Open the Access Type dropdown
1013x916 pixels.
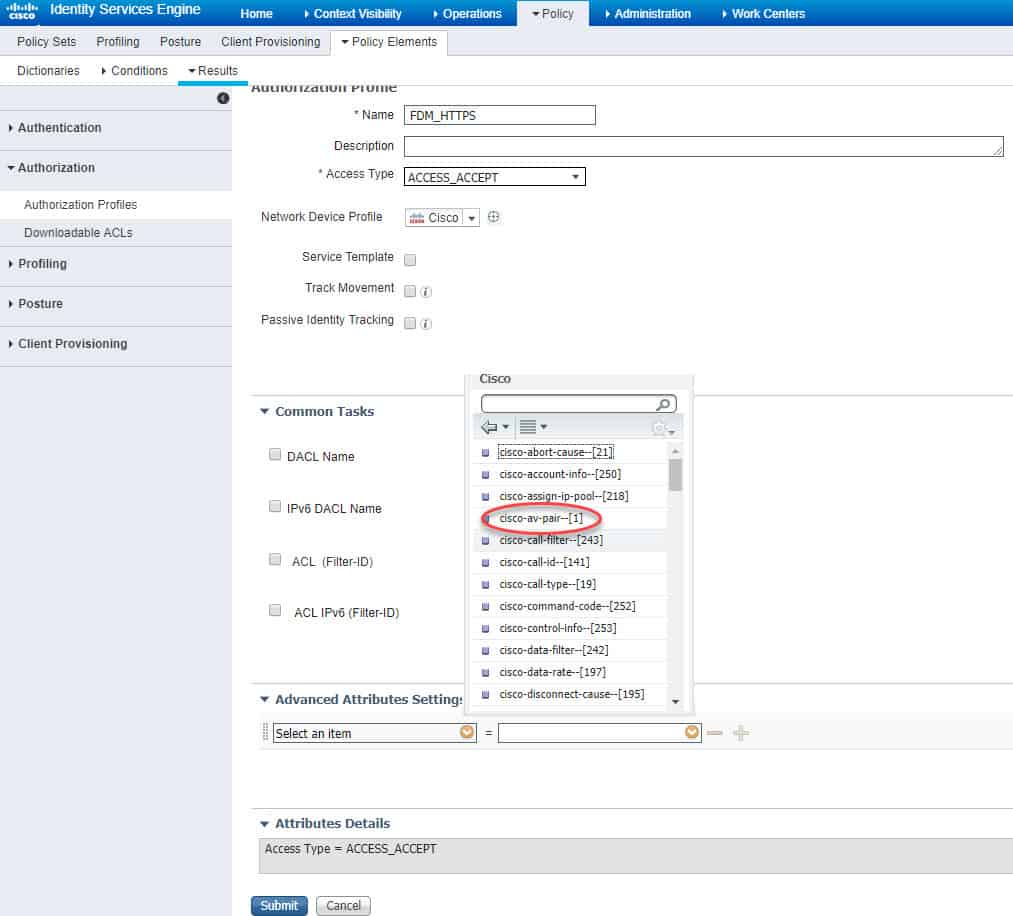click(494, 177)
